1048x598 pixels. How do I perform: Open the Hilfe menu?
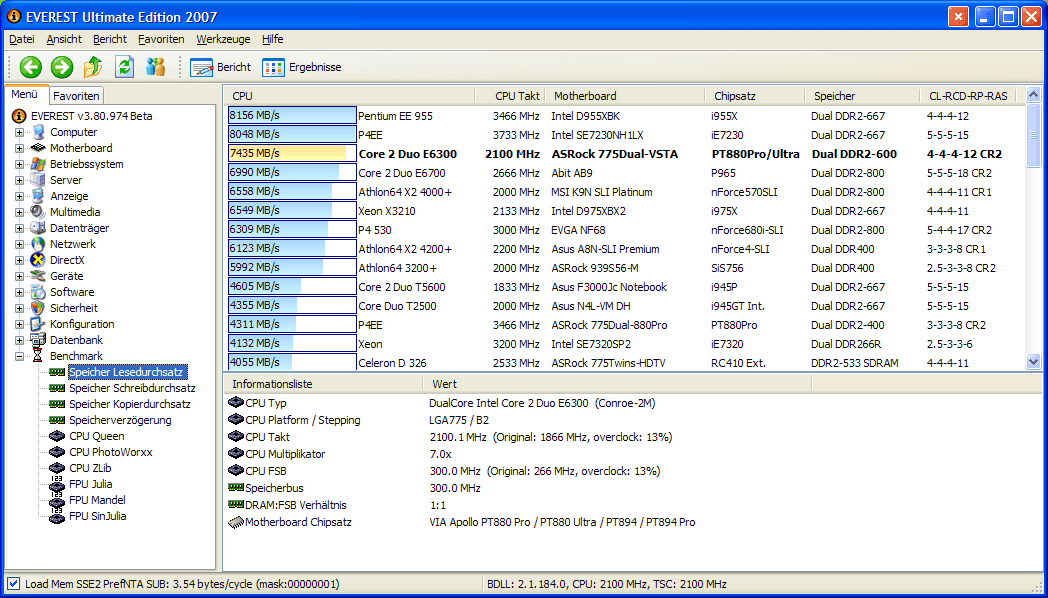[273, 39]
